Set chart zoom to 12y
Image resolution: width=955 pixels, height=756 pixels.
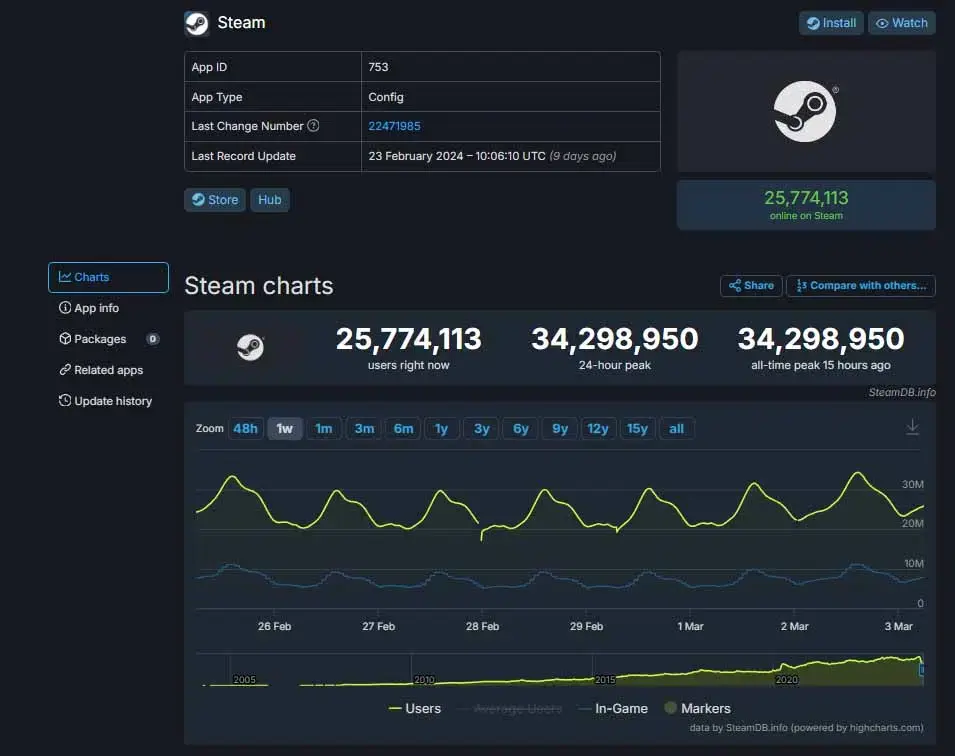point(598,429)
